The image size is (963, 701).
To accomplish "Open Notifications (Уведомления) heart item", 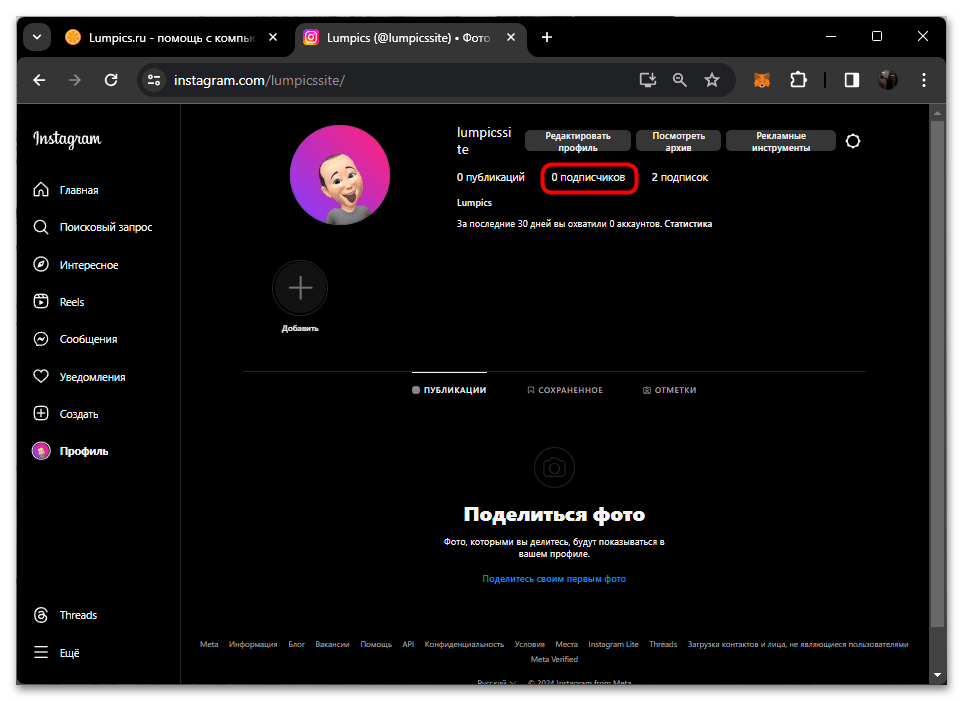I will pyautogui.click(x=79, y=377).
